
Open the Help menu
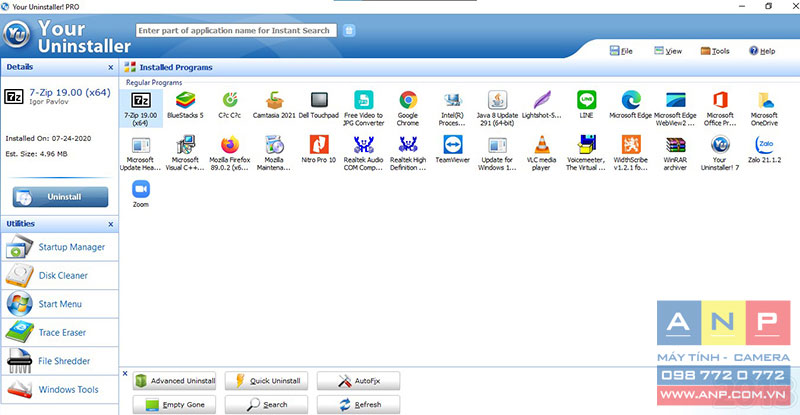(x=762, y=51)
